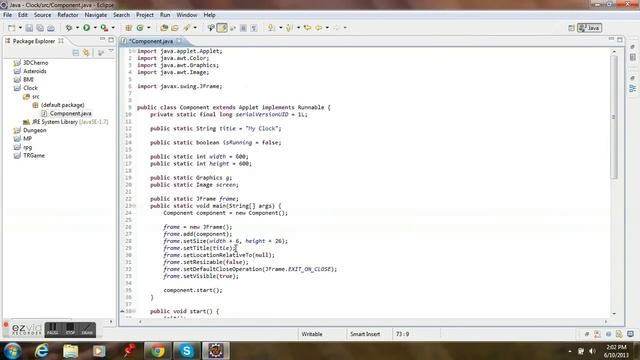Toggle Mark Occurrences highlighted button
640x360 pixels.
coord(222,28)
